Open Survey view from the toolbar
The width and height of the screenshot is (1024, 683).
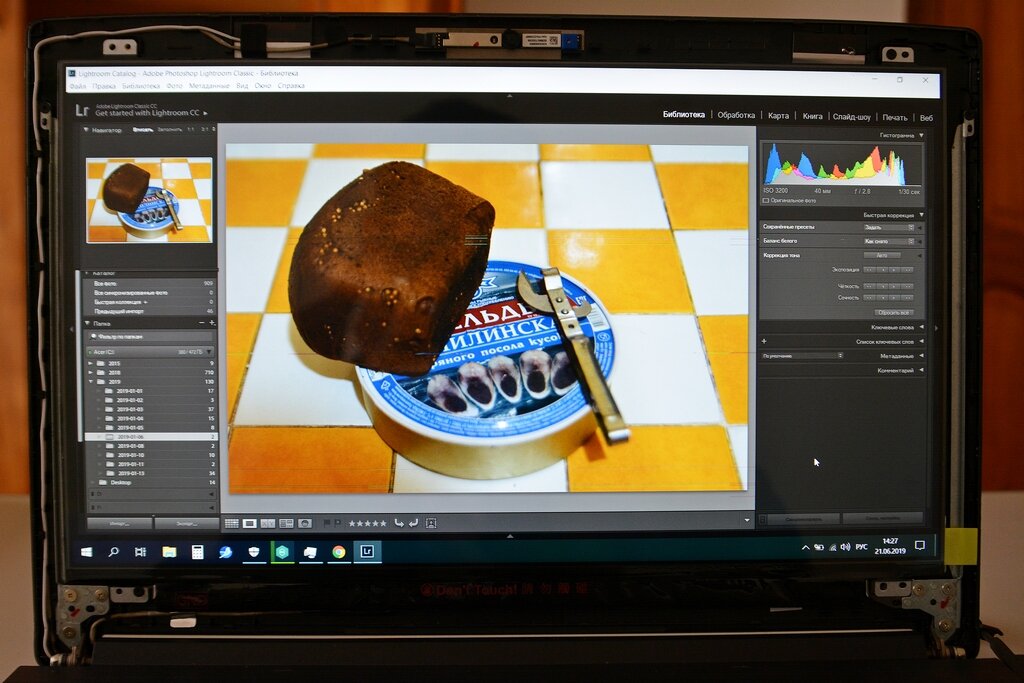tap(286, 523)
